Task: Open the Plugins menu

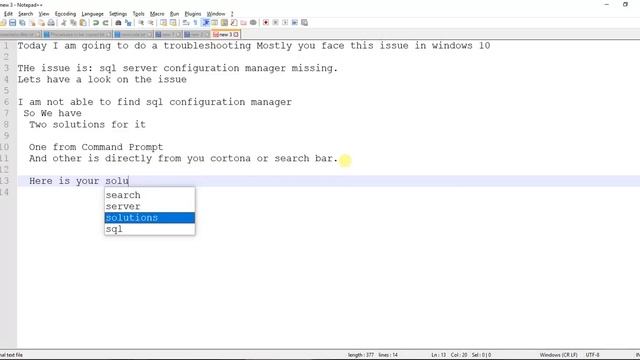Action: [x=193, y=14]
